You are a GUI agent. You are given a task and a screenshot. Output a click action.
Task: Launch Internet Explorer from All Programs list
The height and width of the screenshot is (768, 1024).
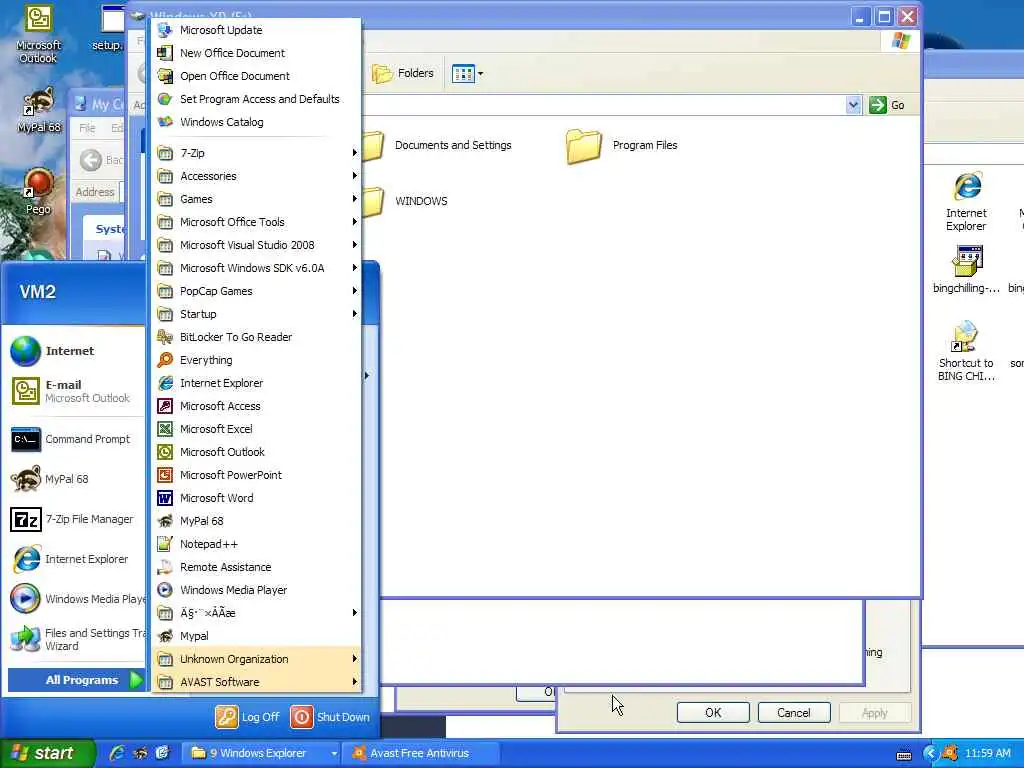click(256, 383)
